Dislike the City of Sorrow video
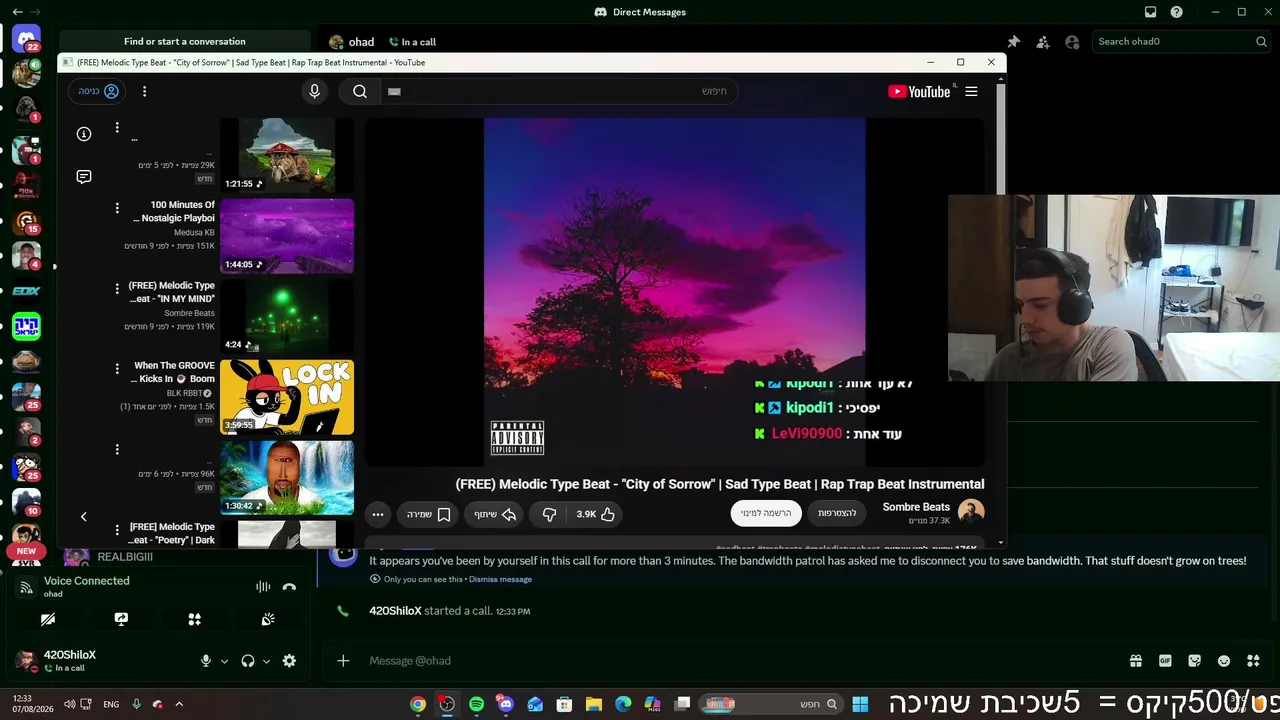 (549, 514)
